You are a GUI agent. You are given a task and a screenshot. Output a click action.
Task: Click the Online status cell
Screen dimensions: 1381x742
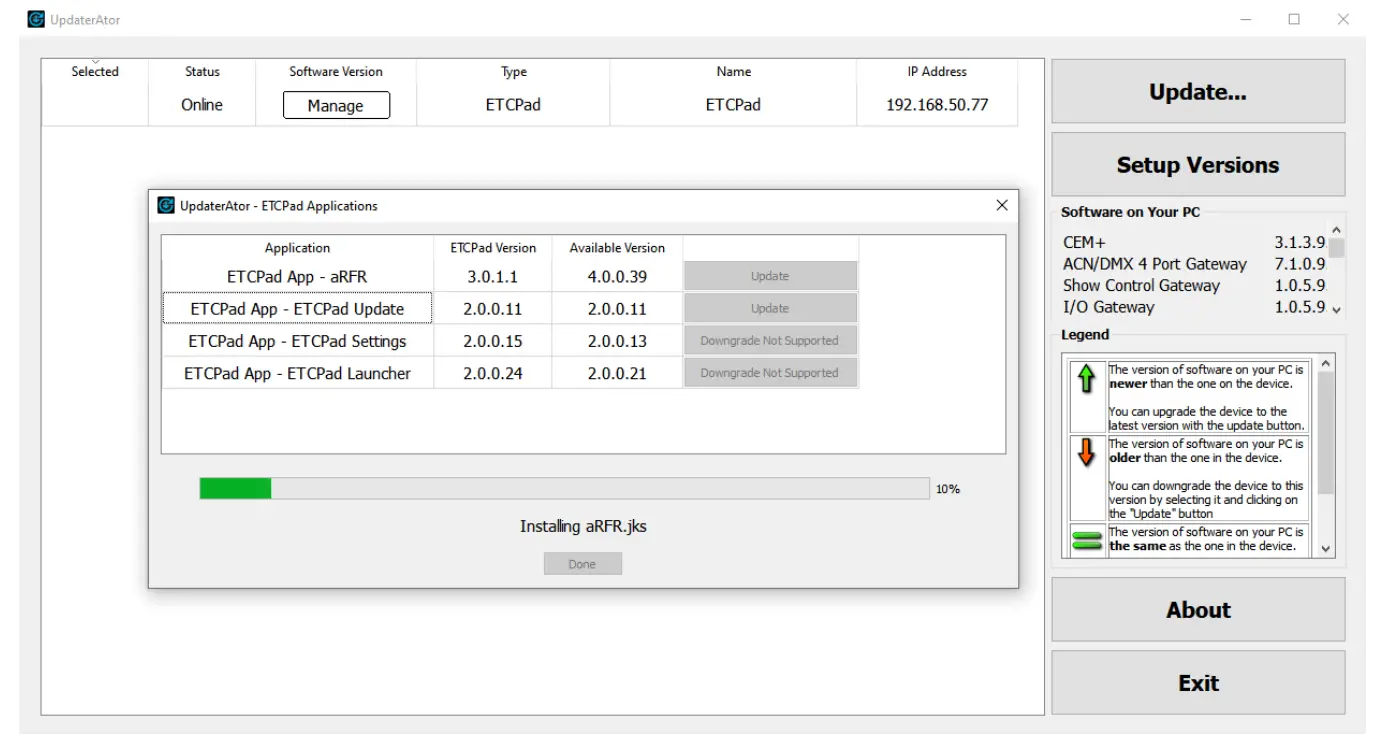click(x=202, y=105)
